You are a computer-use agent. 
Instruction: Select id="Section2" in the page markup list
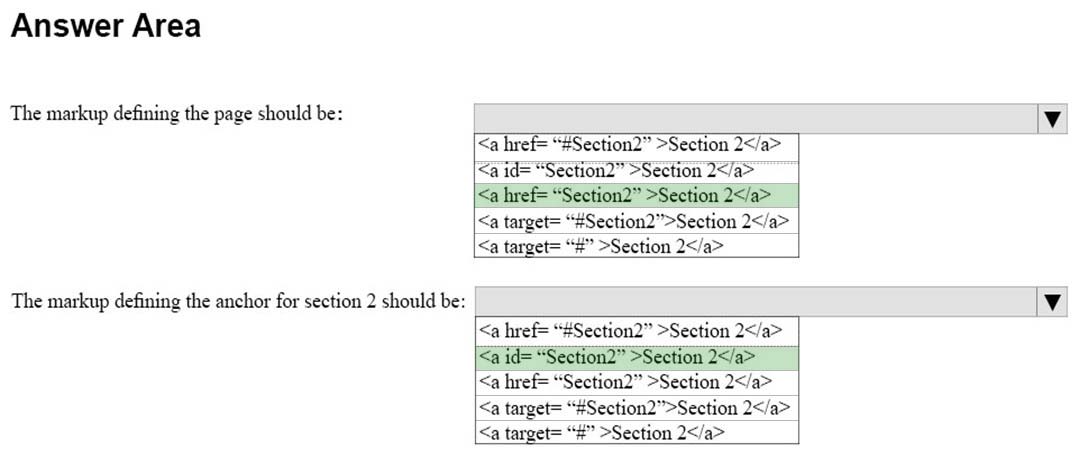pyautogui.click(x=637, y=171)
